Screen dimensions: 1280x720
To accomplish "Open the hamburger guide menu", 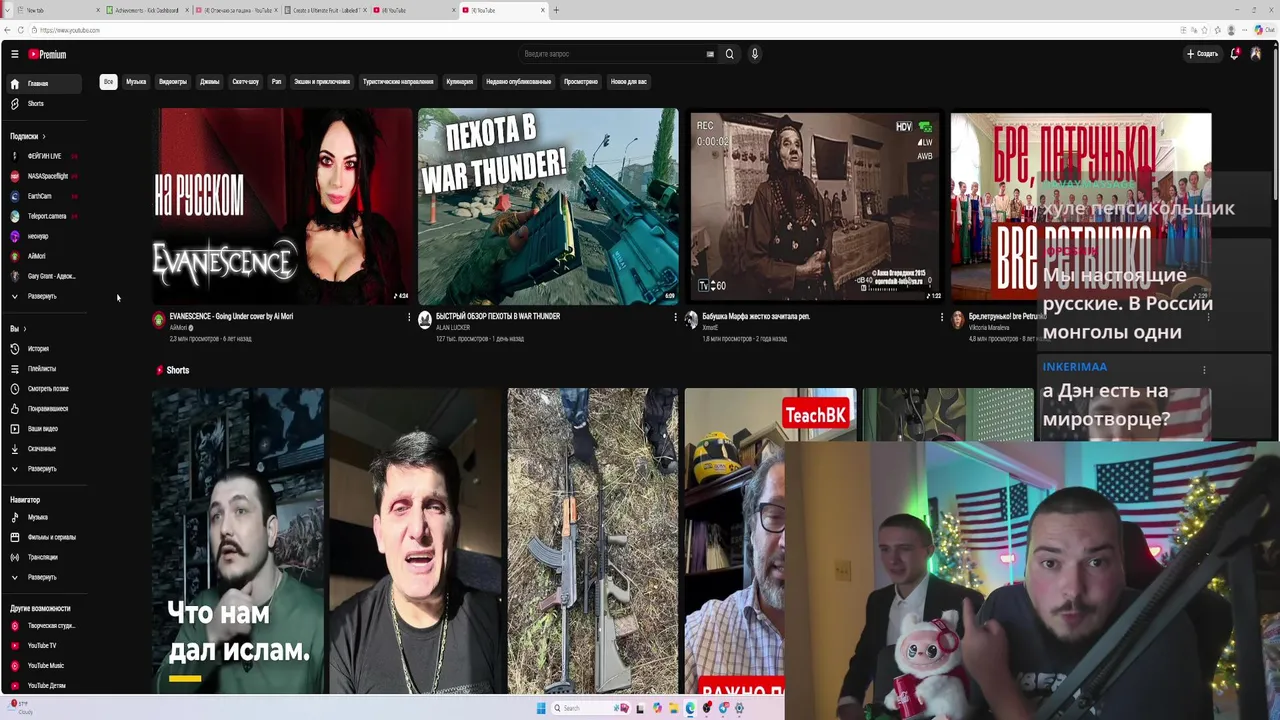I will [14, 54].
